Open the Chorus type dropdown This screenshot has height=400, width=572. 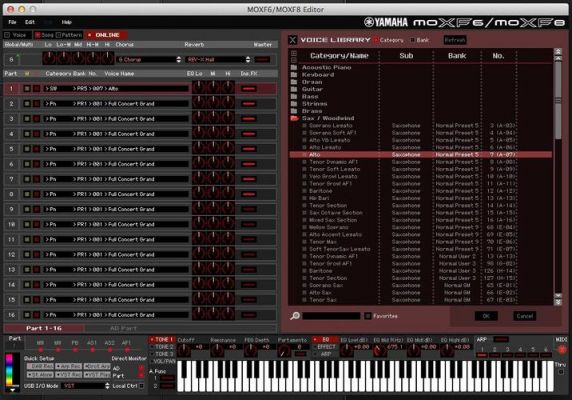[148, 59]
